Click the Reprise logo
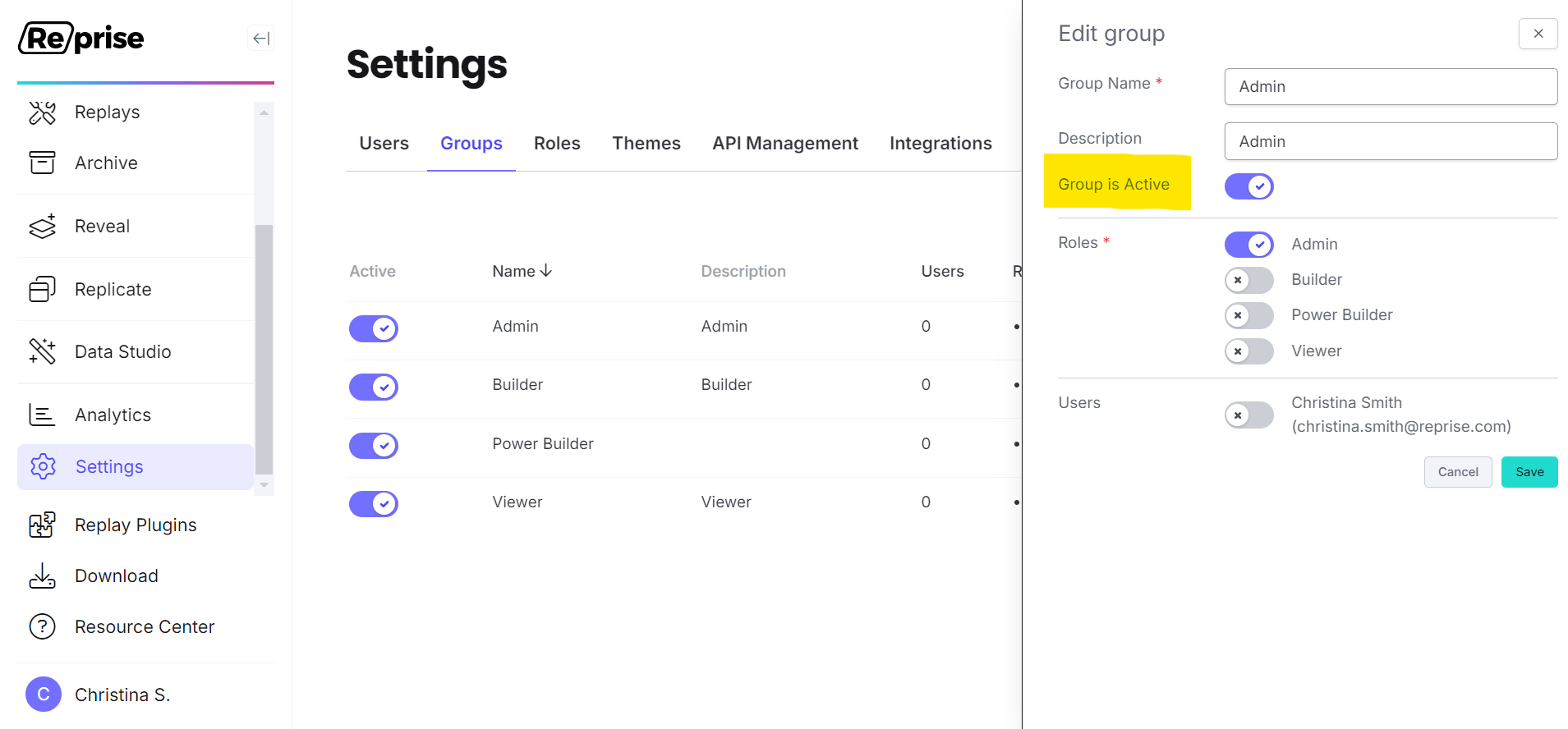 pos(81,38)
